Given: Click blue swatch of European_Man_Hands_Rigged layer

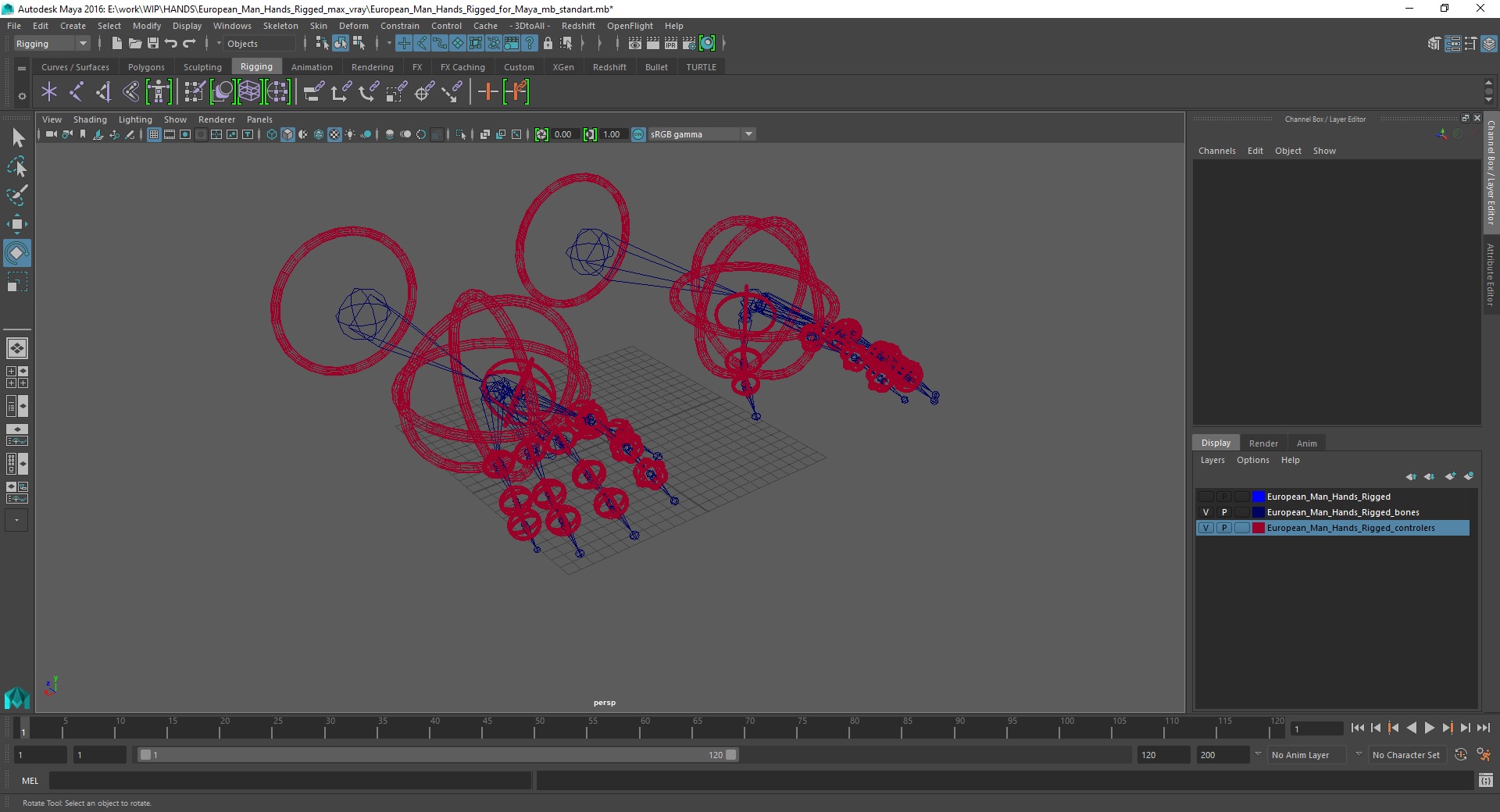Looking at the screenshot, I should pos(1258,497).
